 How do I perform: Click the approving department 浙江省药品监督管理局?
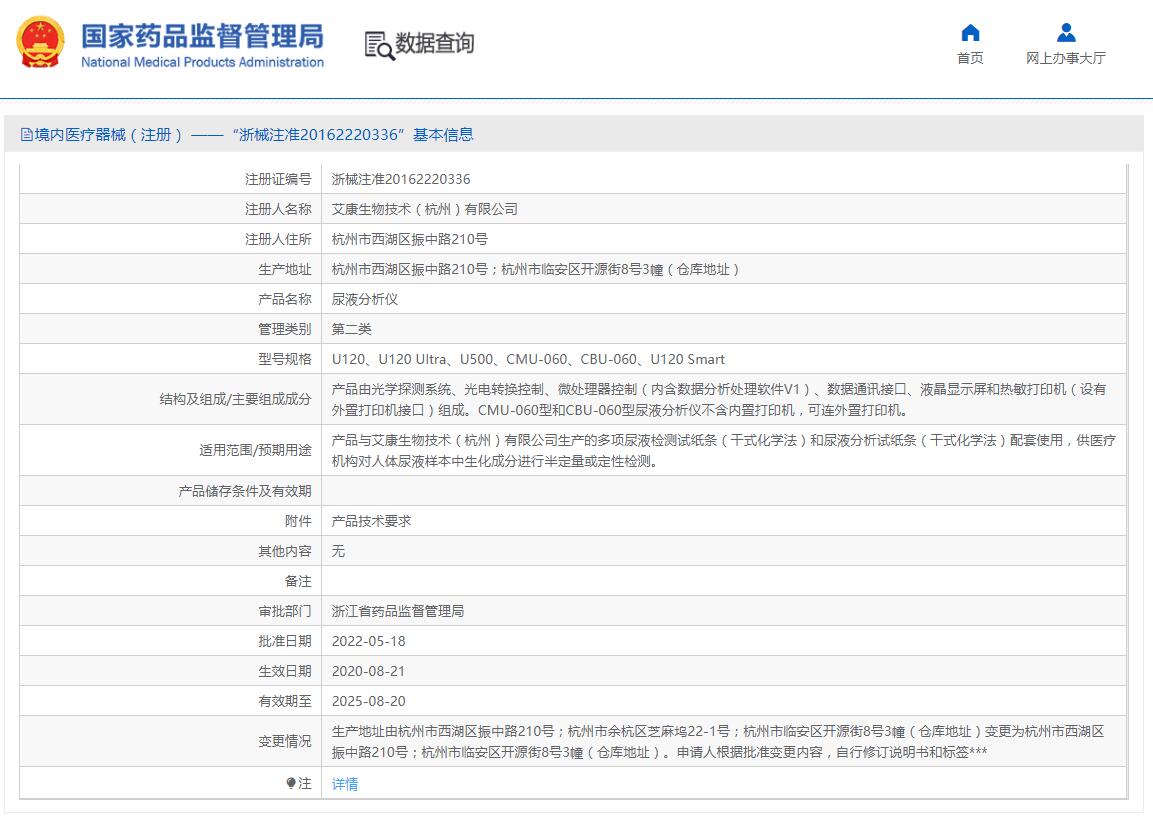[398, 611]
